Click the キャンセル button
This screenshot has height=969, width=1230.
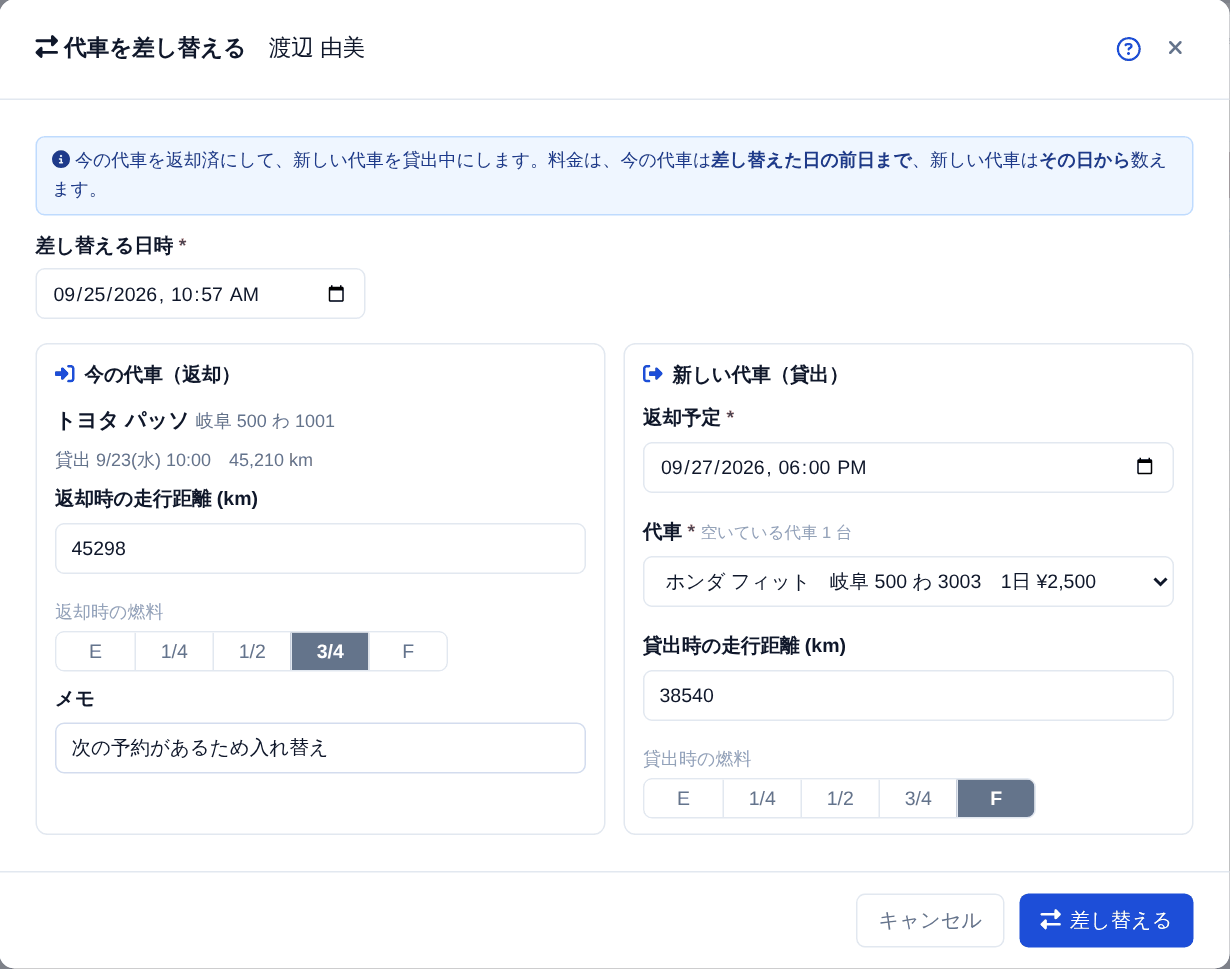pyautogui.click(x=930, y=920)
